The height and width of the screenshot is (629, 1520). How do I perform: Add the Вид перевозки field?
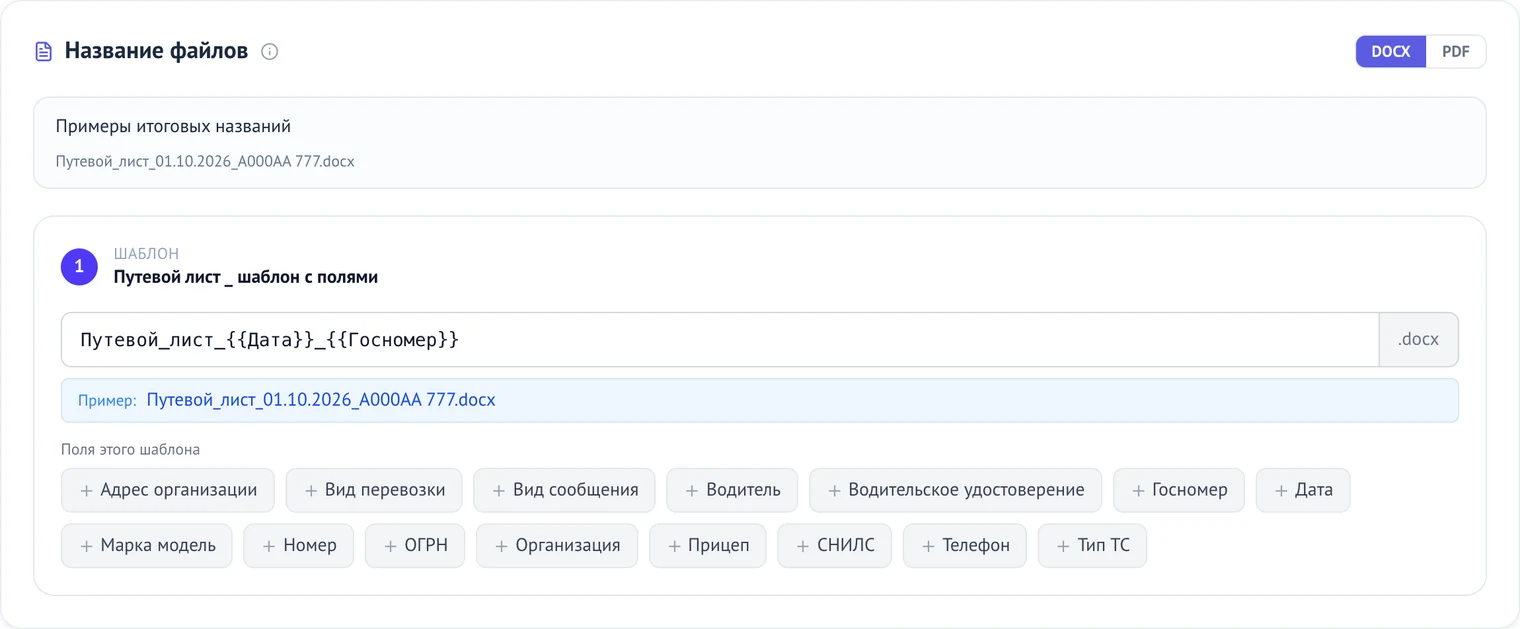point(374,490)
